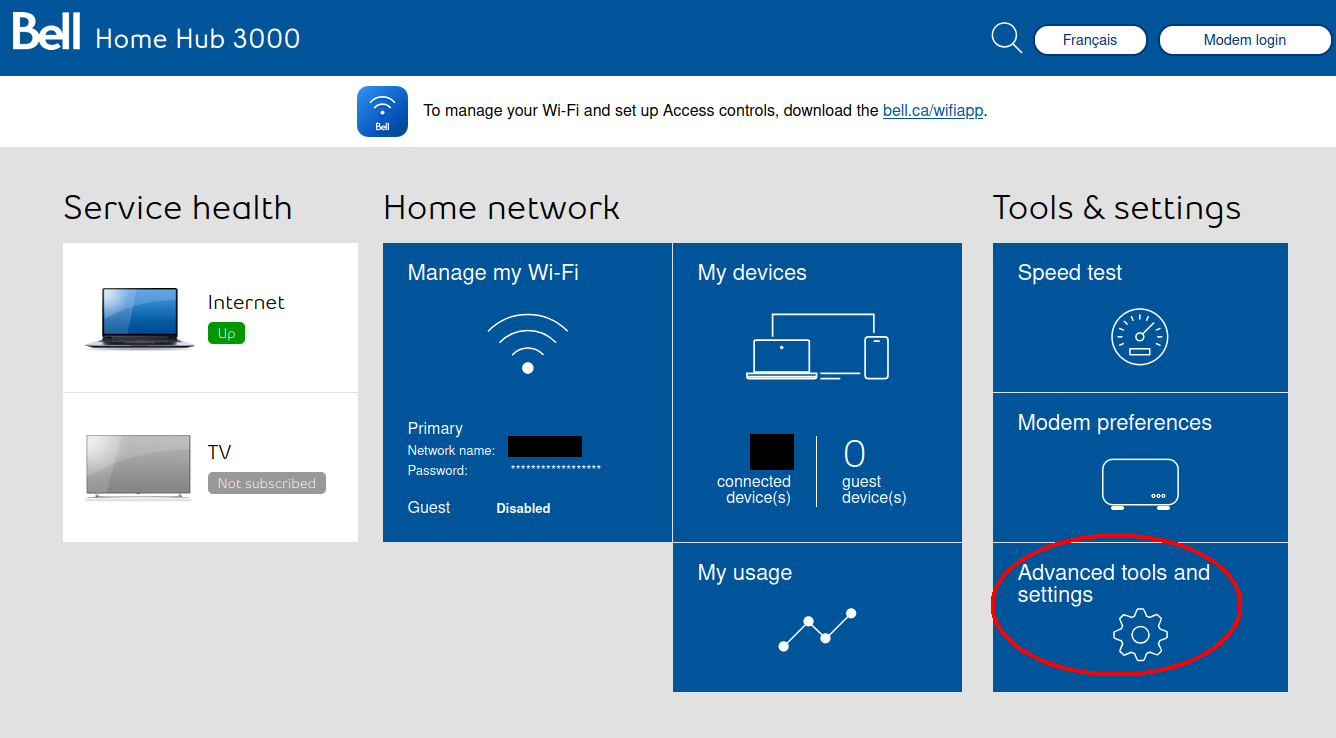Click the TV service label
This screenshot has width=1336, height=738.
(x=219, y=452)
